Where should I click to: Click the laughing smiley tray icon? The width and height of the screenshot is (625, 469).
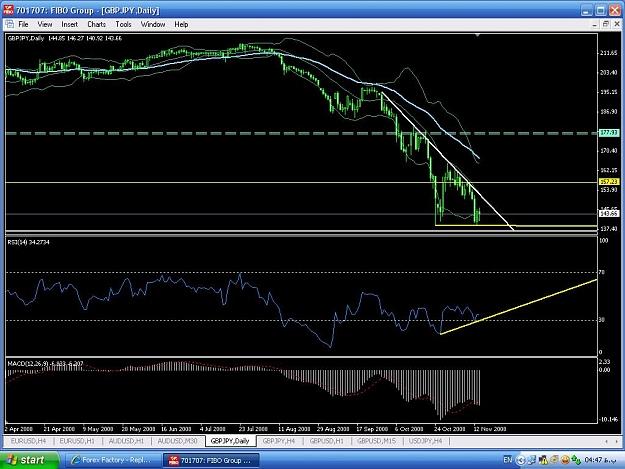[565, 460]
